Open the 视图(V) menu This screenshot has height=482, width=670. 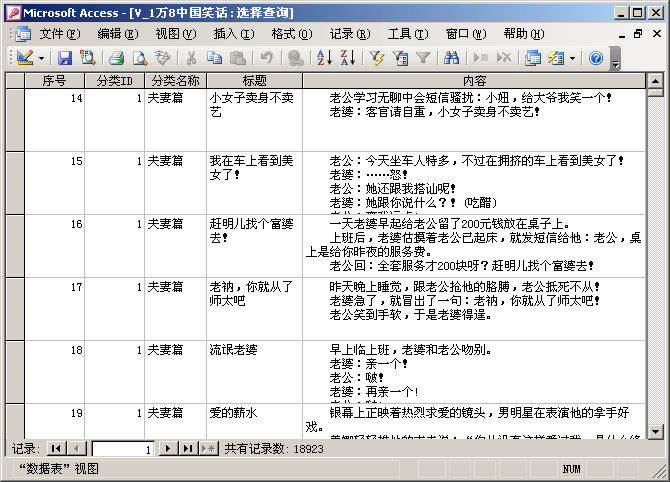(x=176, y=34)
